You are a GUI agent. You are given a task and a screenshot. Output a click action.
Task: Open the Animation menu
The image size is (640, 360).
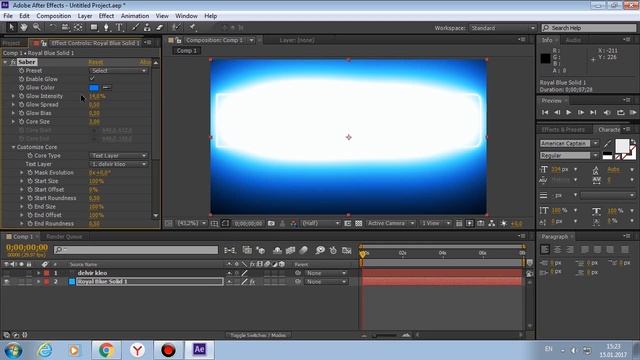coord(135,16)
